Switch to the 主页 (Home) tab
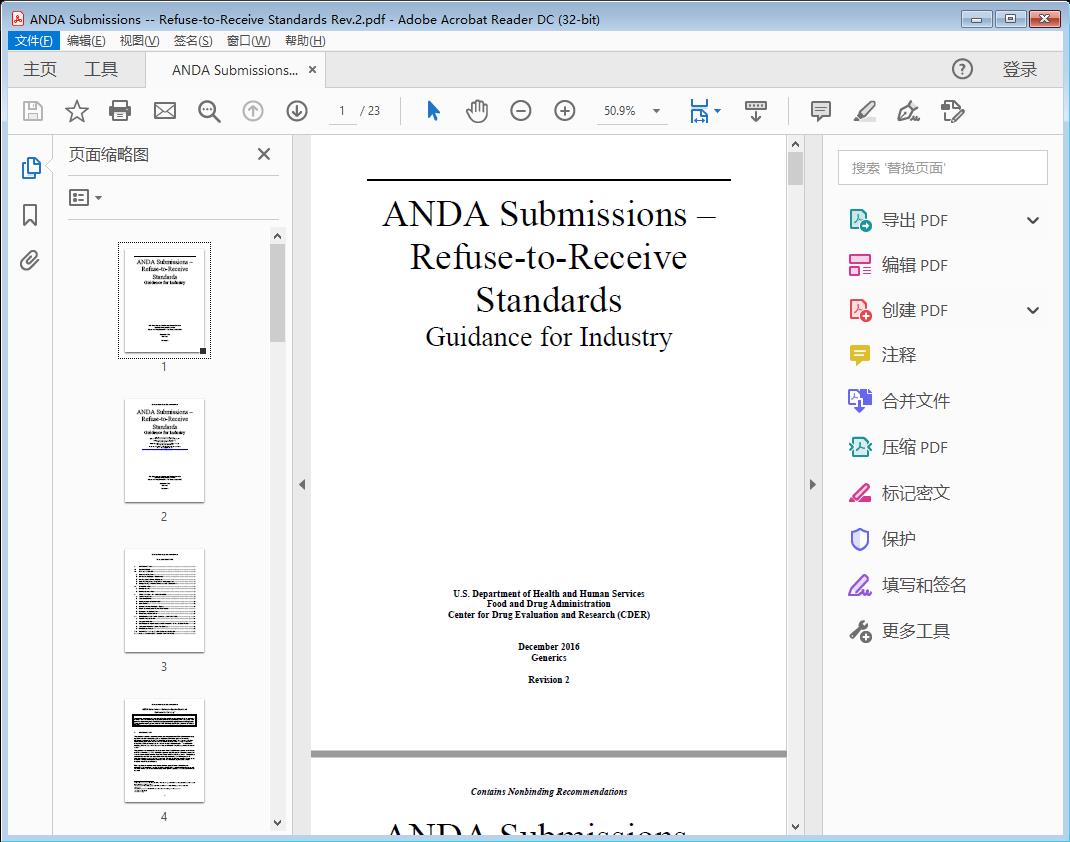1070x842 pixels. point(39,69)
